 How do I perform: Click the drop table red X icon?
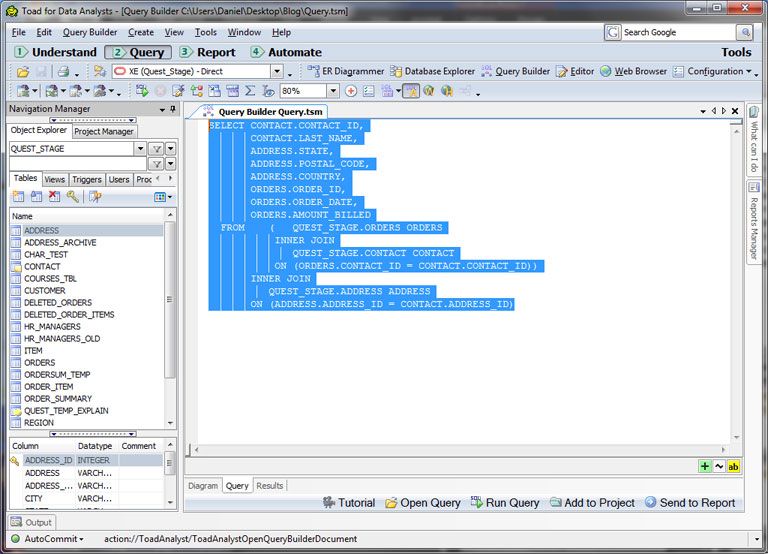click(x=54, y=197)
